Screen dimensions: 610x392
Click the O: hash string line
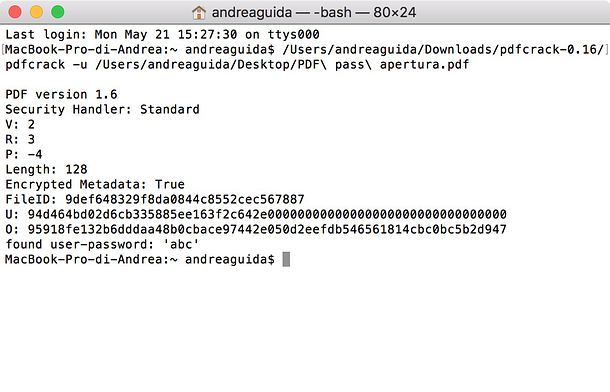256,229
